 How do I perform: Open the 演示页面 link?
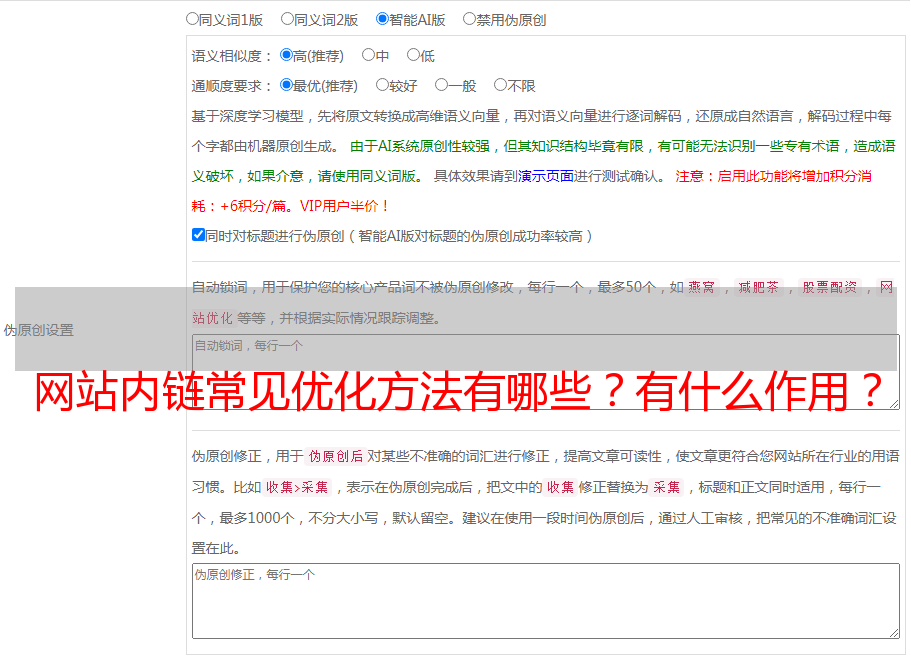[x=545, y=176]
